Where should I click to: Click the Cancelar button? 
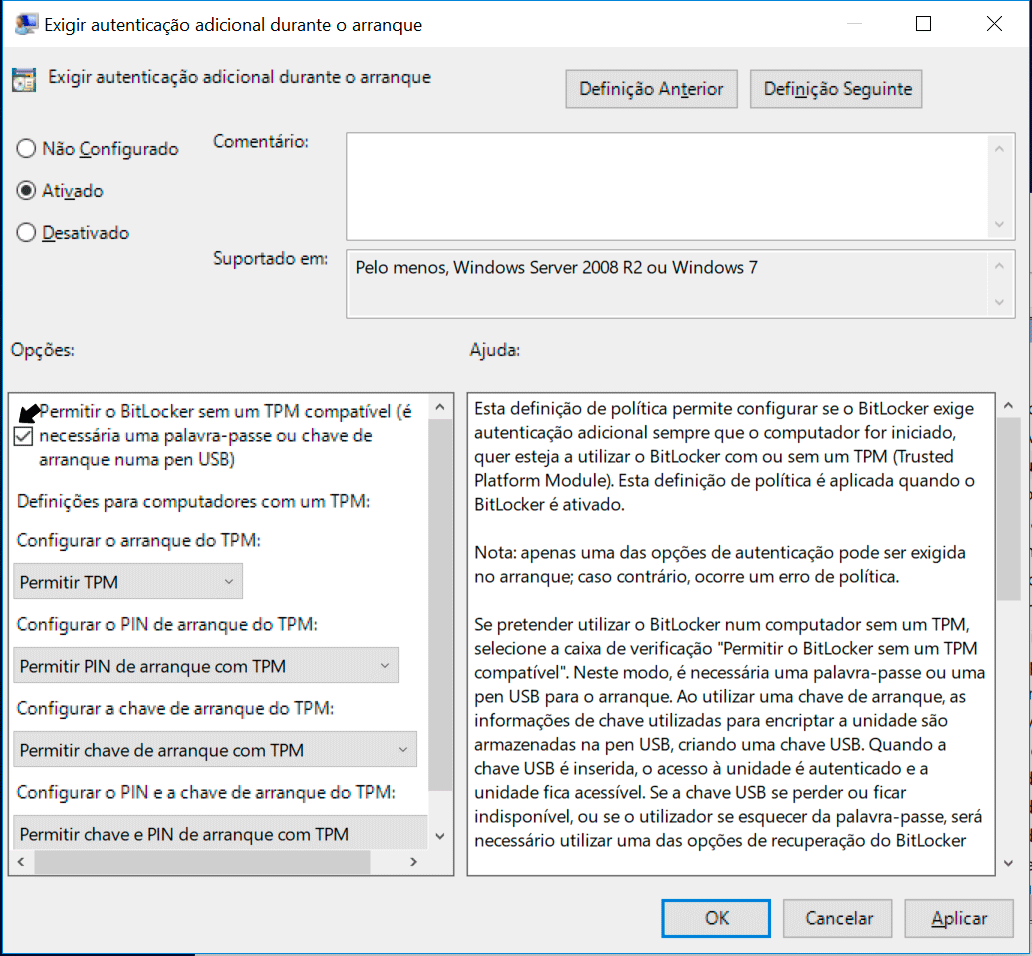pyautogui.click(x=838, y=918)
